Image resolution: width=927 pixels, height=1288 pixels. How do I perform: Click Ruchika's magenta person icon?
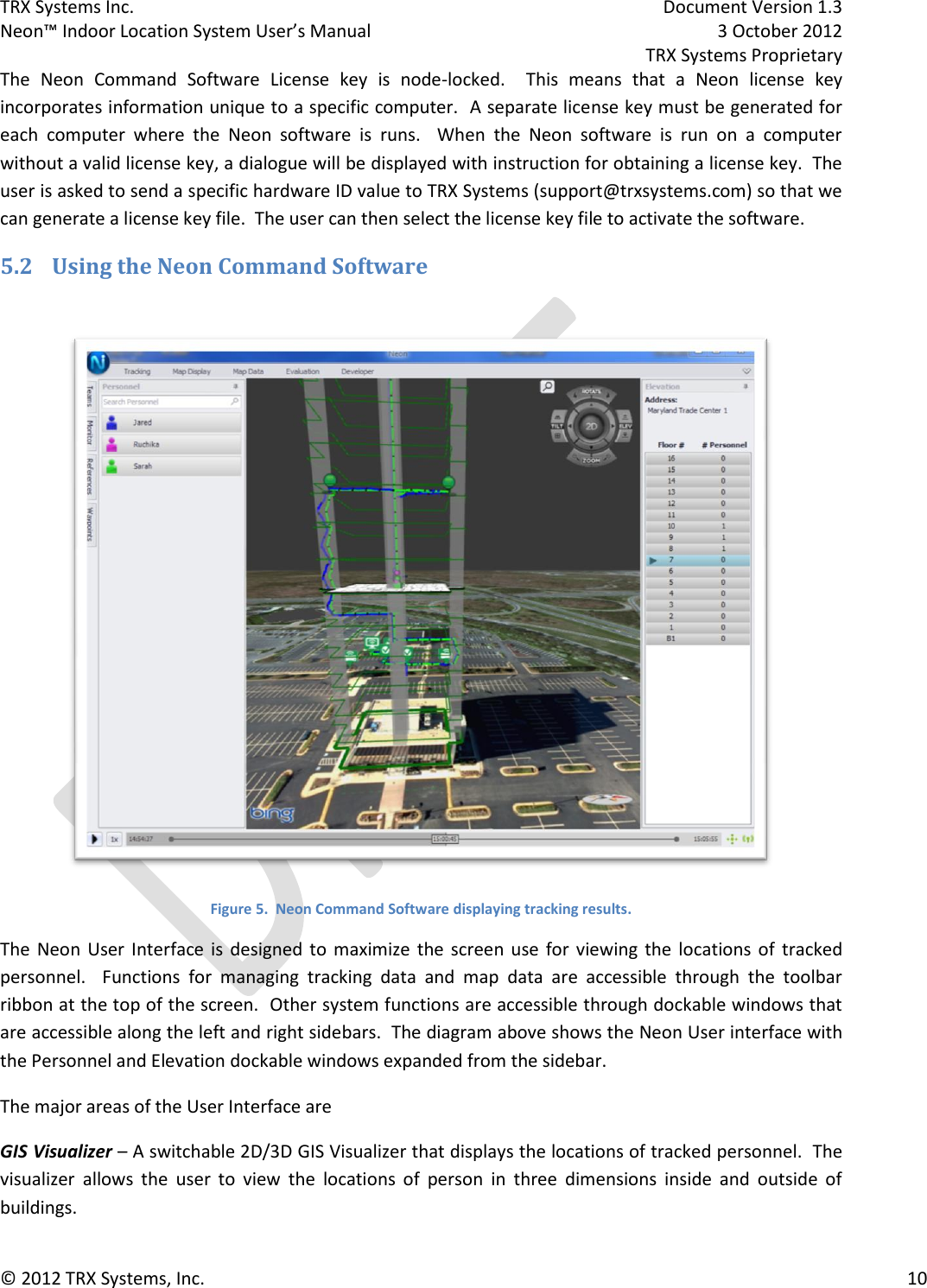pyautogui.click(x=111, y=444)
